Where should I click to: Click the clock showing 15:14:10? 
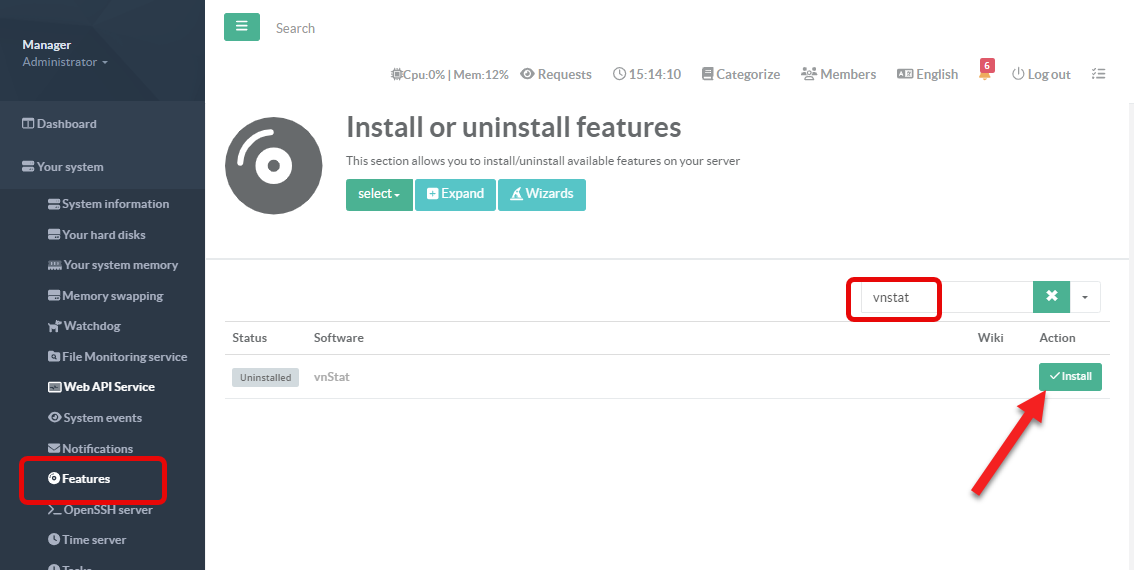[647, 74]
